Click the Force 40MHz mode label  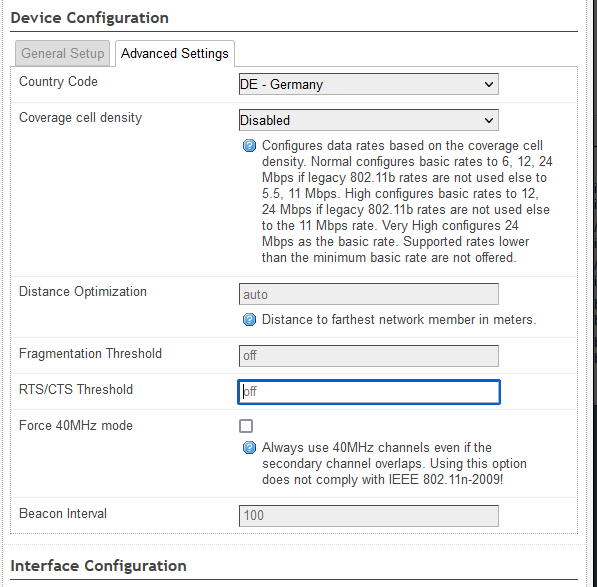pyautogui.click(x=76, y=425)
